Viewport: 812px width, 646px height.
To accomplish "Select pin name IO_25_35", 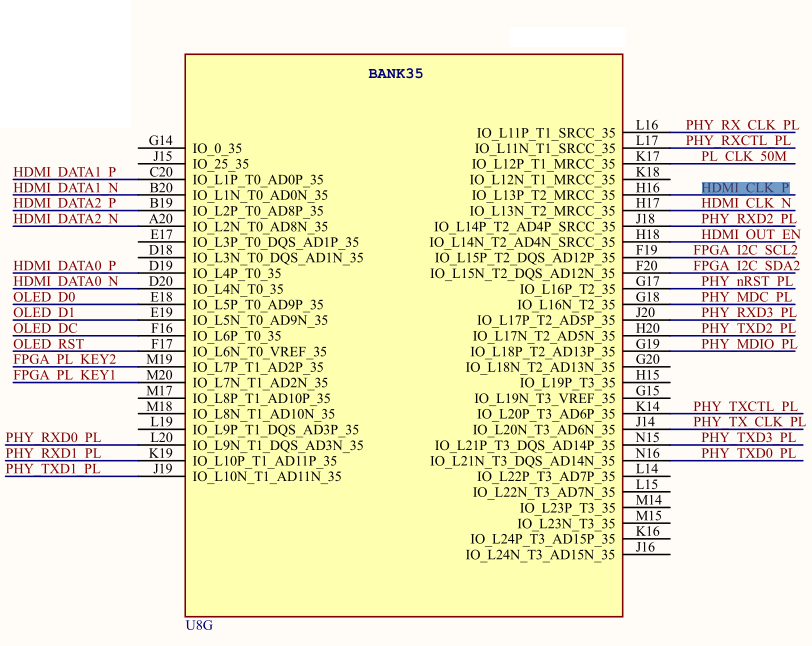I will coord(221,164).
